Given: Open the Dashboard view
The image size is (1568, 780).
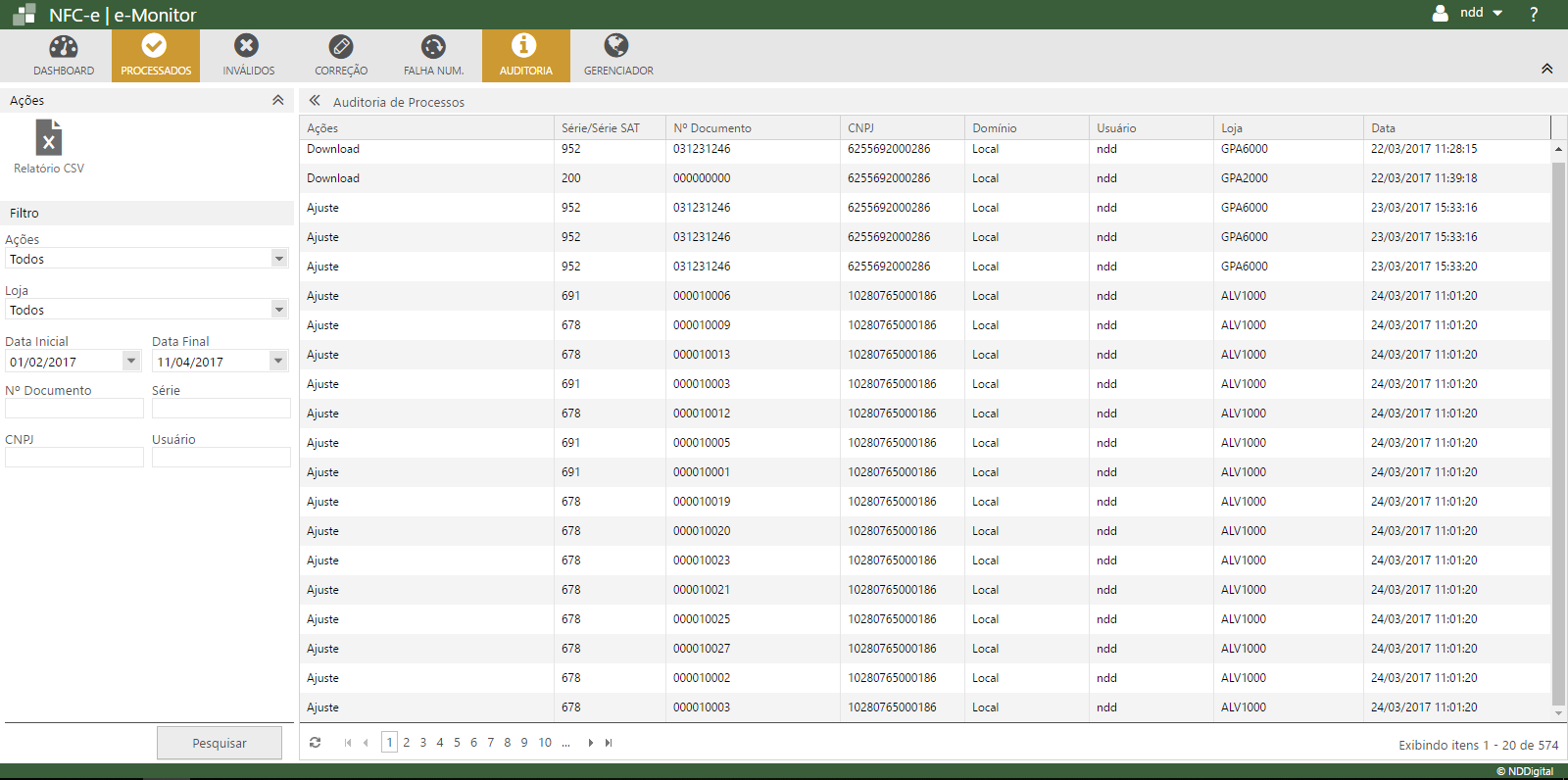Looking at the screenshot, I should tap(64, 56).
